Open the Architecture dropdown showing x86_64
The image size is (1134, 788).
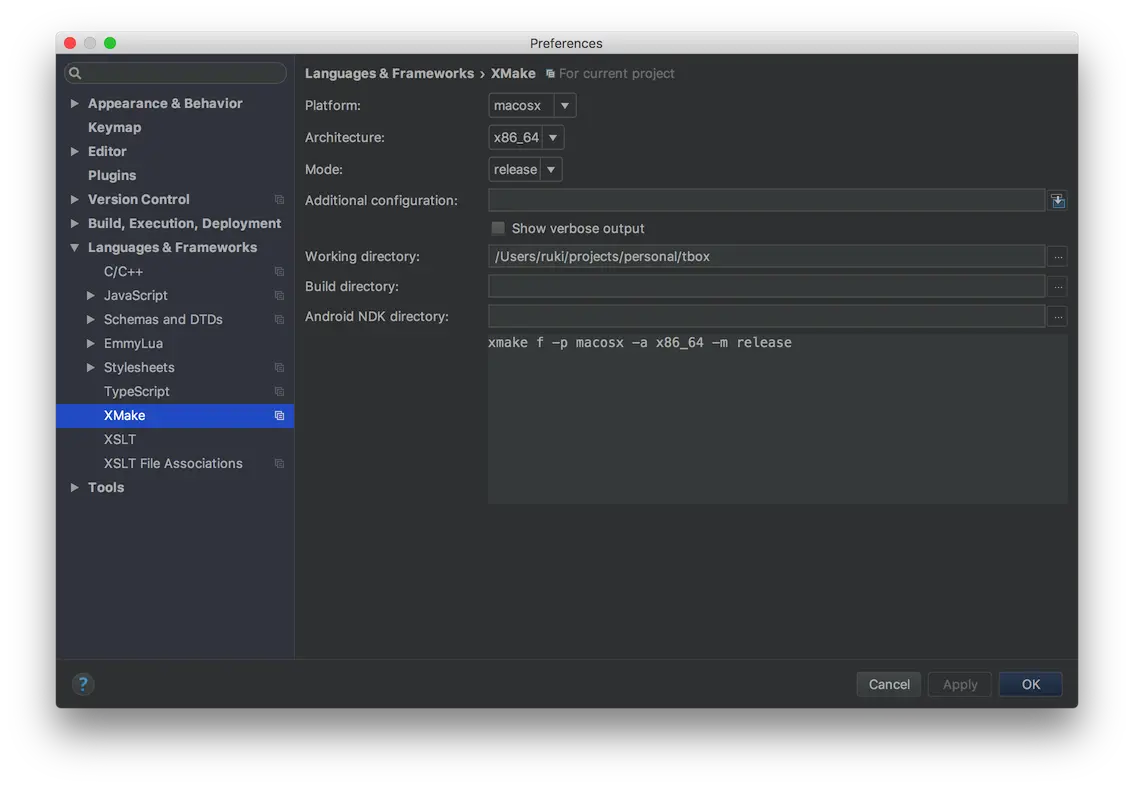point(526,137)
